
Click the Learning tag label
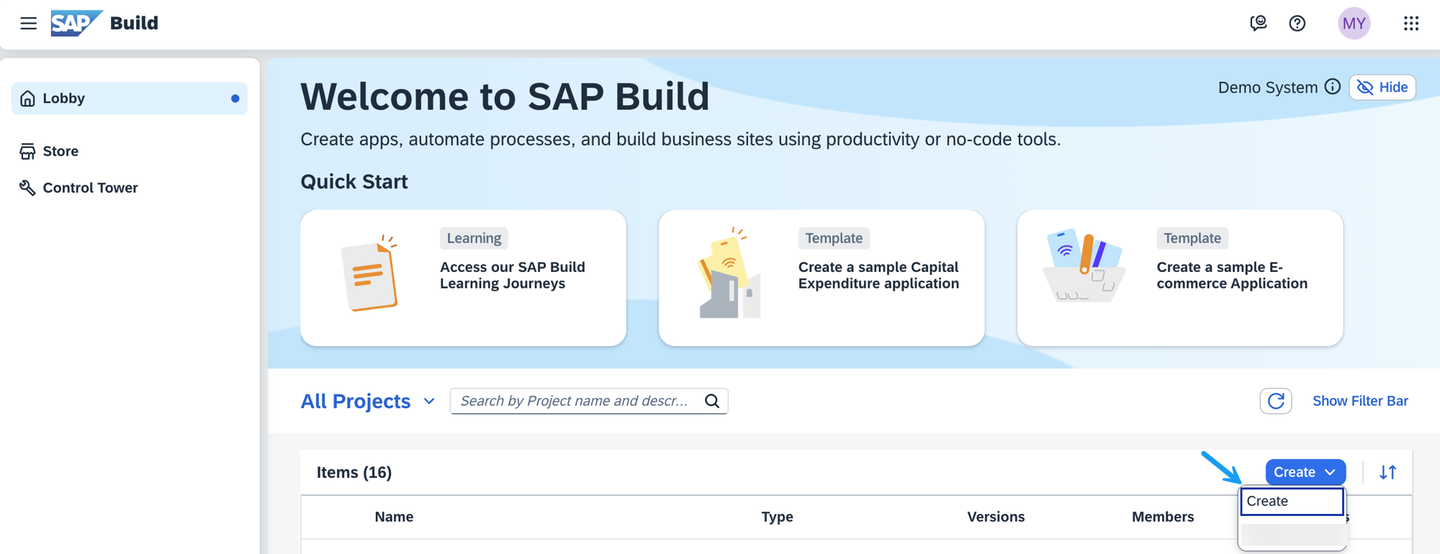point(474,238)
